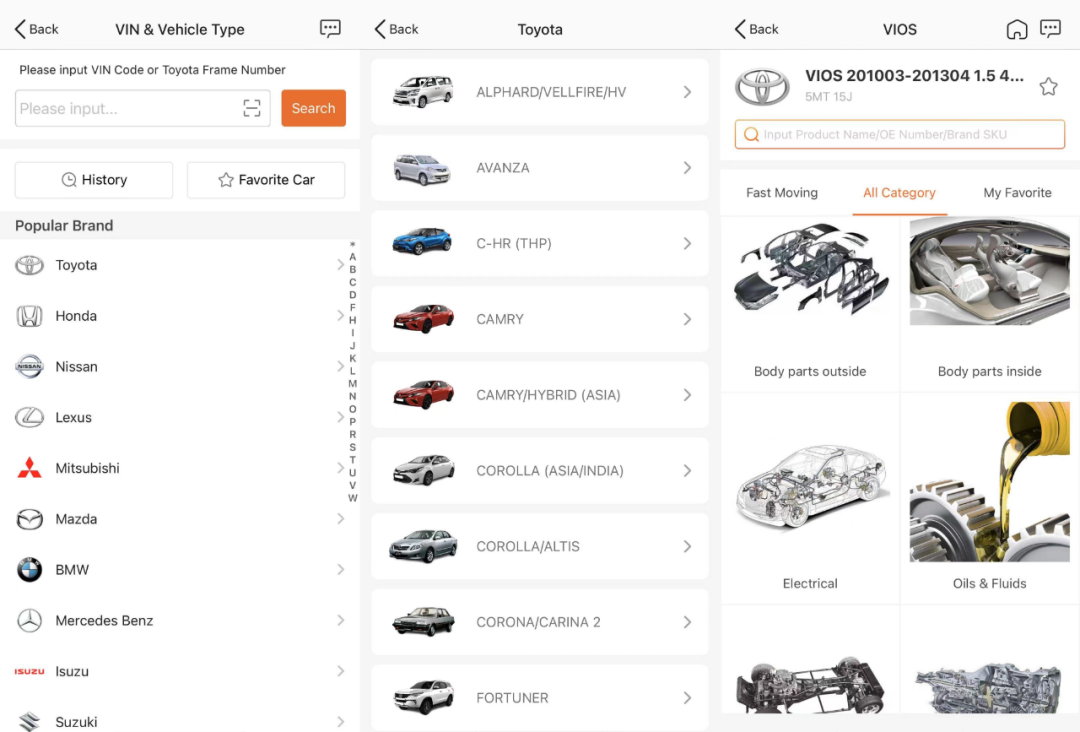Jump to letter A in alphabet index
The height and width of the screenshot is (732, 1080).
coord(353,257)
